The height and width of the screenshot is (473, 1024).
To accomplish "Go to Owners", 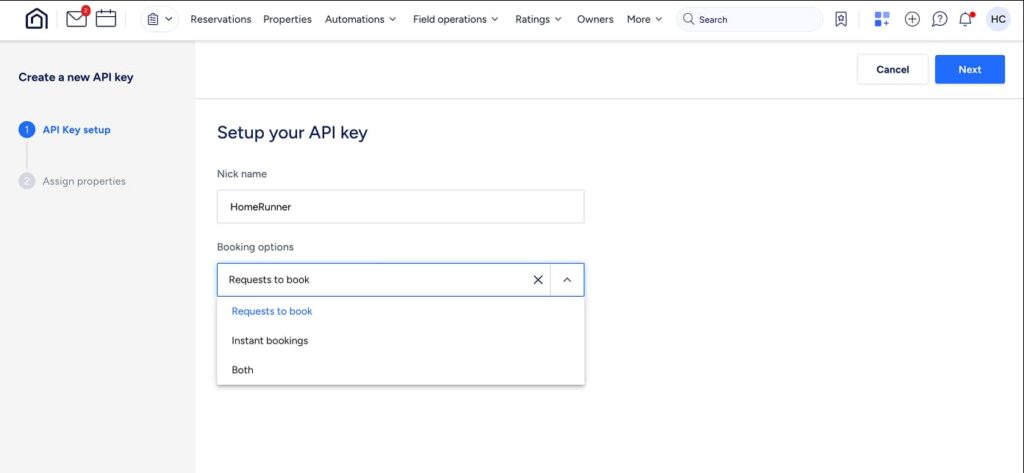I will tap(595, 20).
